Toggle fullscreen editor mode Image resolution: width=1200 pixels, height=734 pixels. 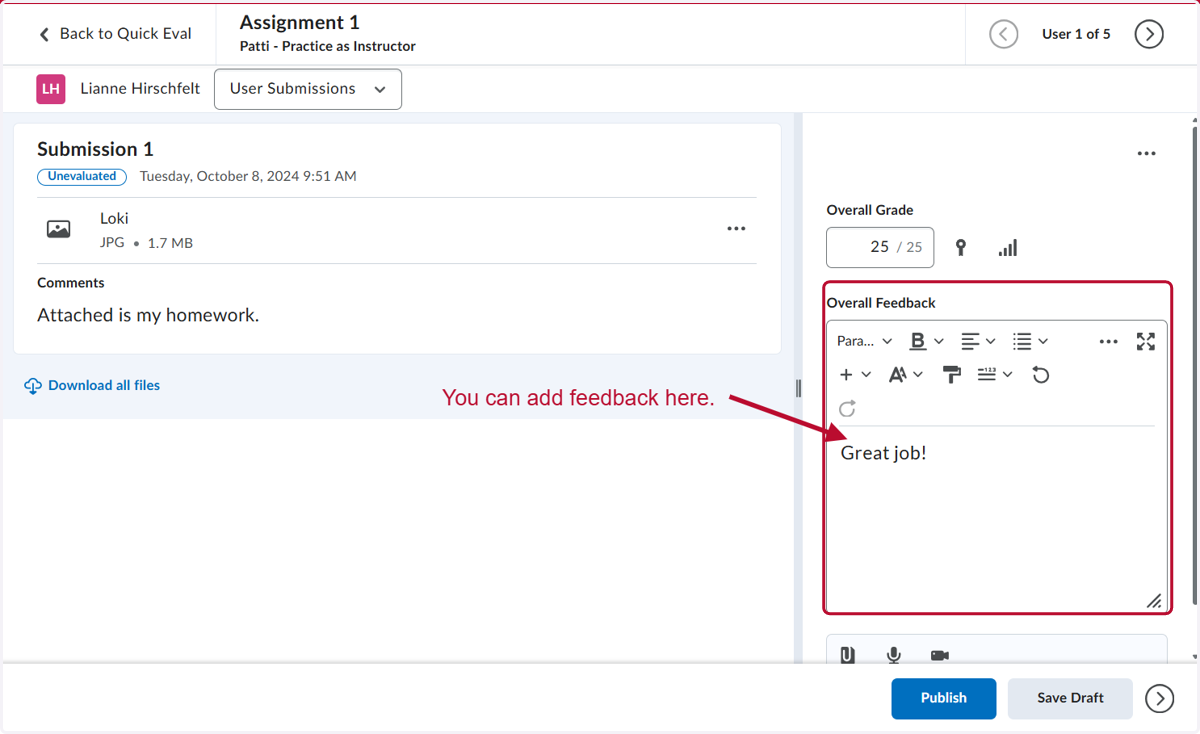coord(1146,341)
